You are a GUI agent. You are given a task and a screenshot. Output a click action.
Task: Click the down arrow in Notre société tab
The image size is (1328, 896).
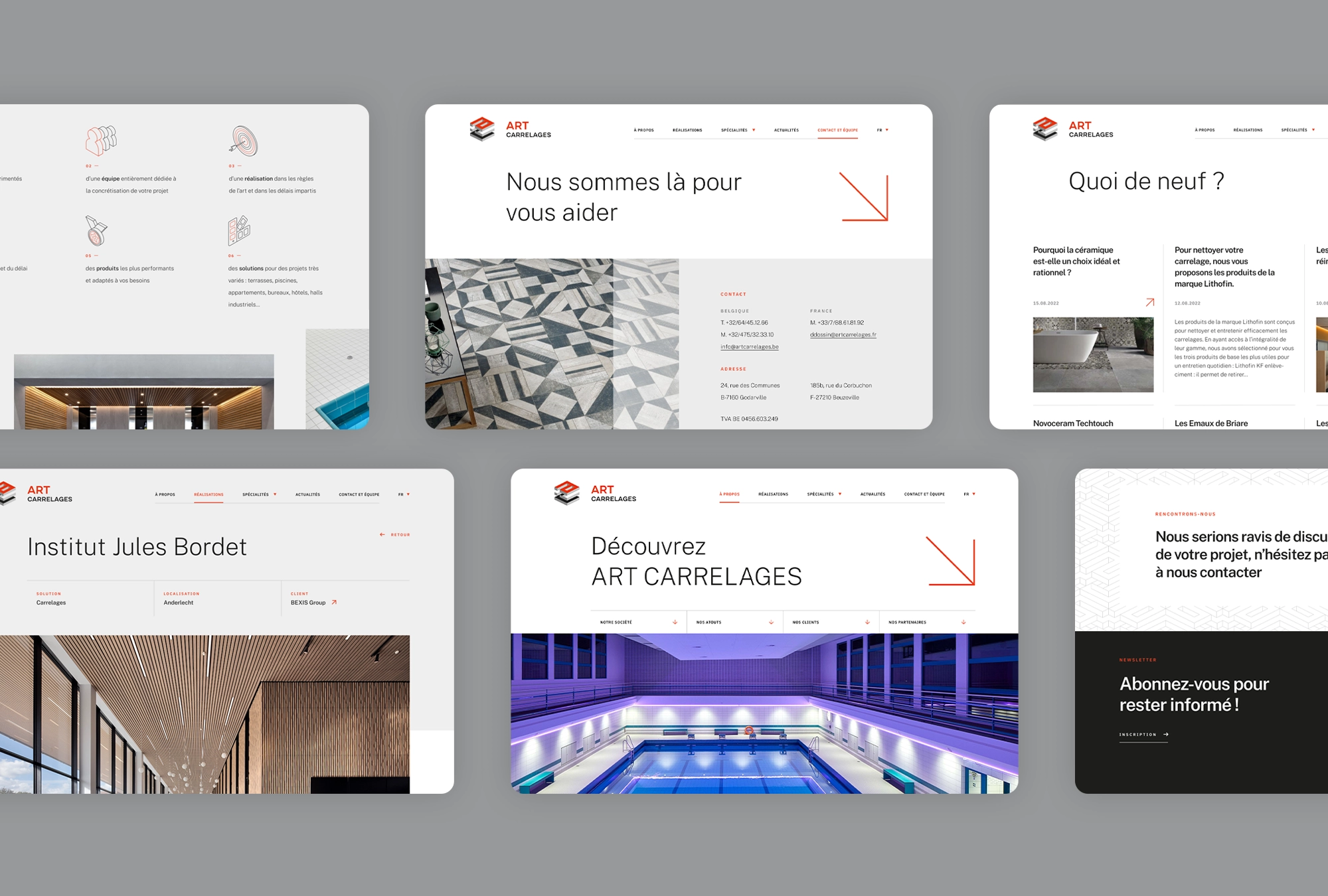pyautogui.click(x=675, y=622)
